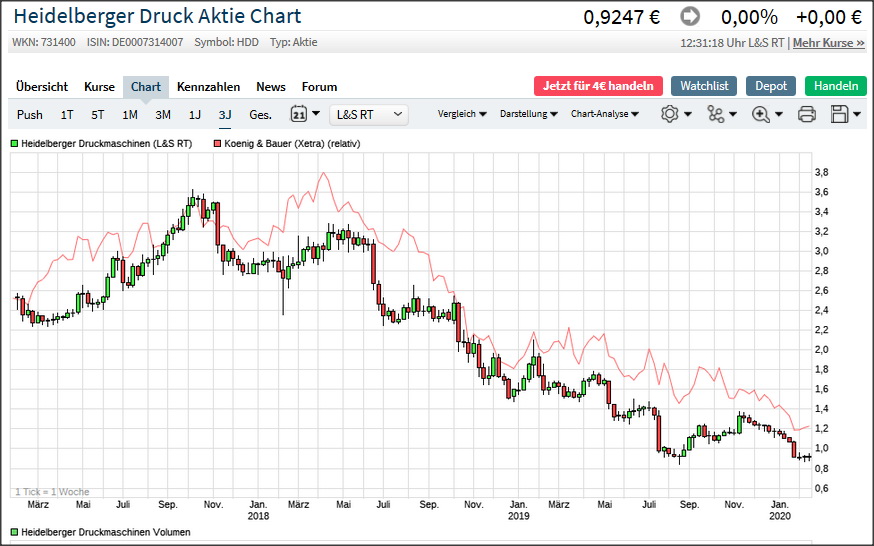This screenshot has width=874, height=546.
Task: Click the 'Jetzt für 4€ handeln' button
Action: pyautogui.click(x=598, y=86)
